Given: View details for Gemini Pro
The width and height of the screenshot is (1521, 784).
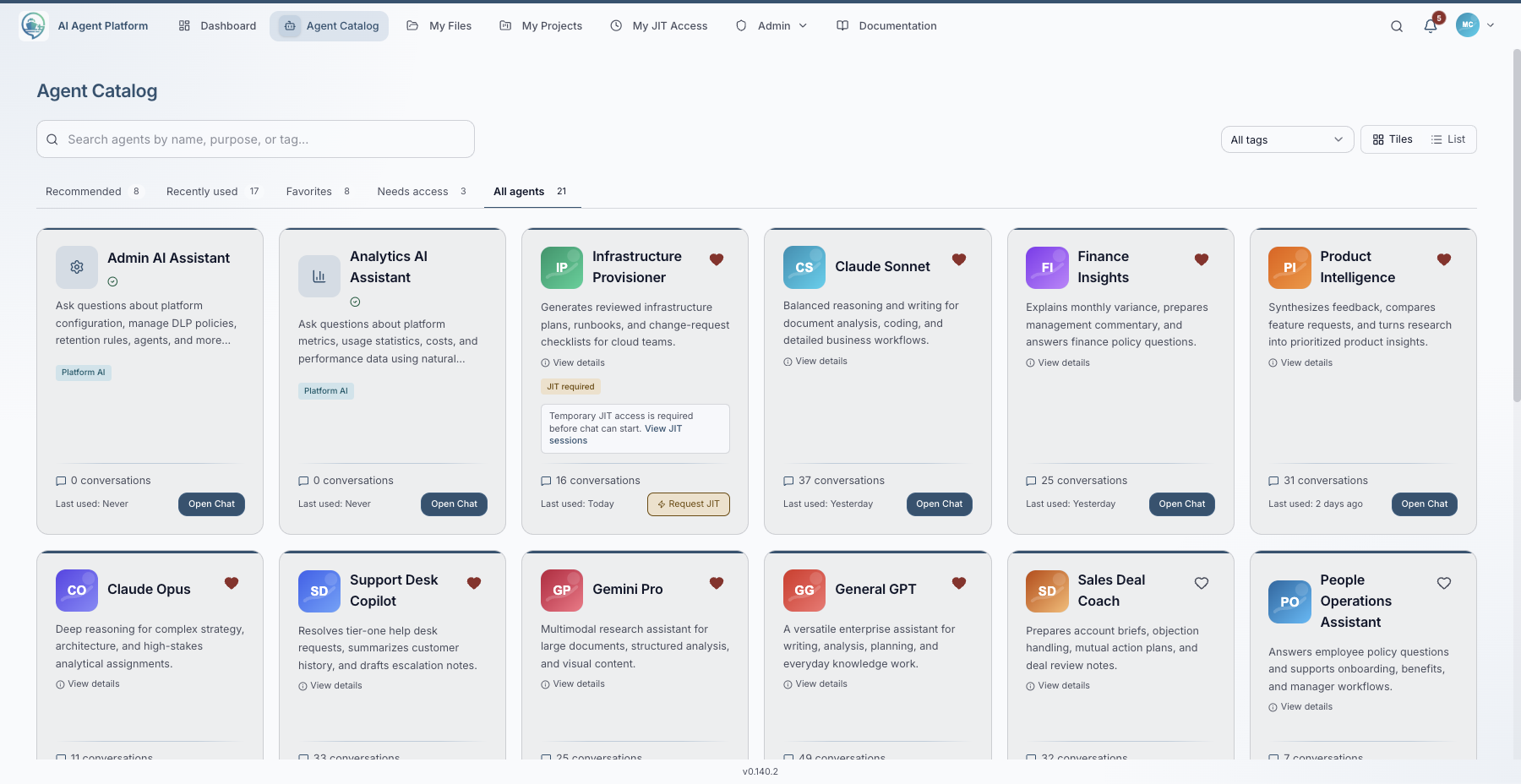Looking at the screenshot, I should [x=573, y=684].
